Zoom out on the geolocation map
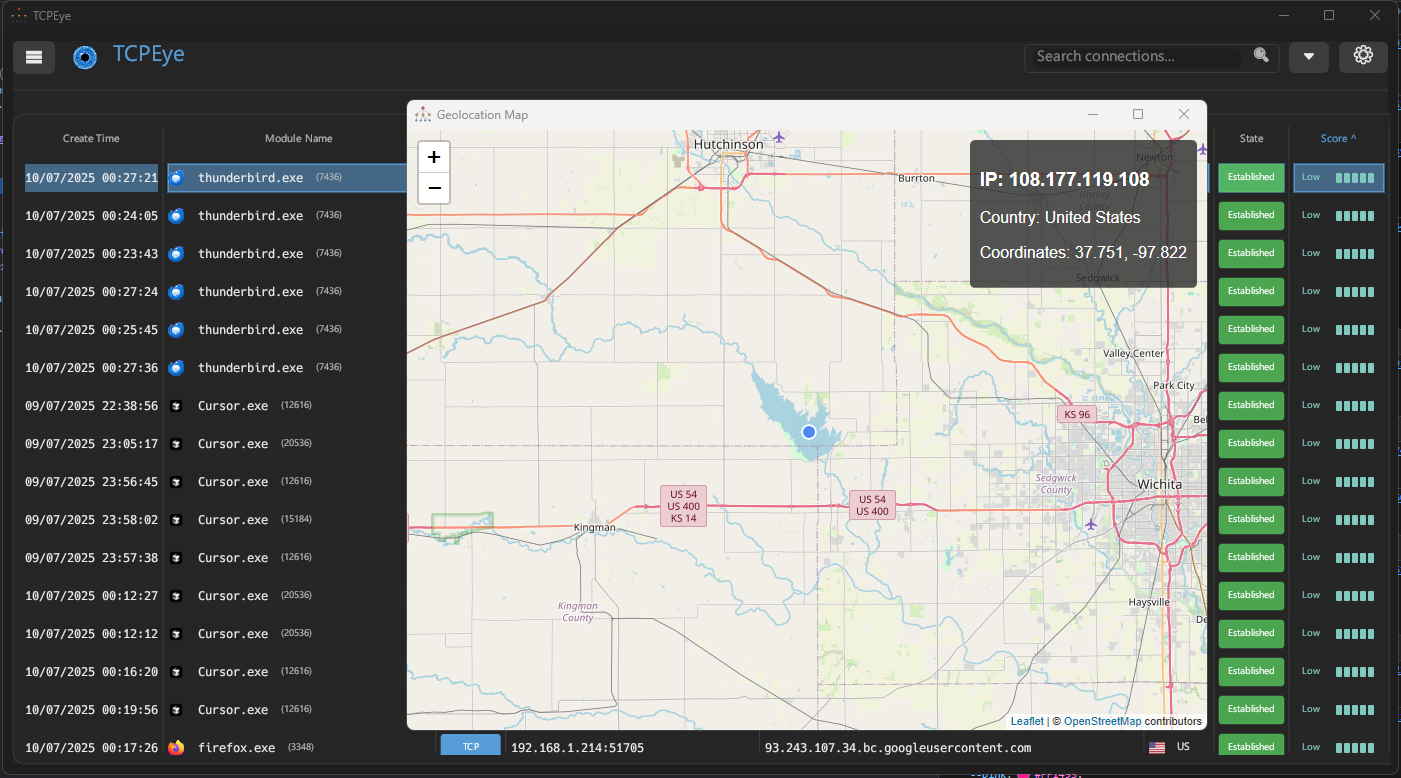This screenshot has width=1401, height=778. pyautogui.click(x=434, y=188)
